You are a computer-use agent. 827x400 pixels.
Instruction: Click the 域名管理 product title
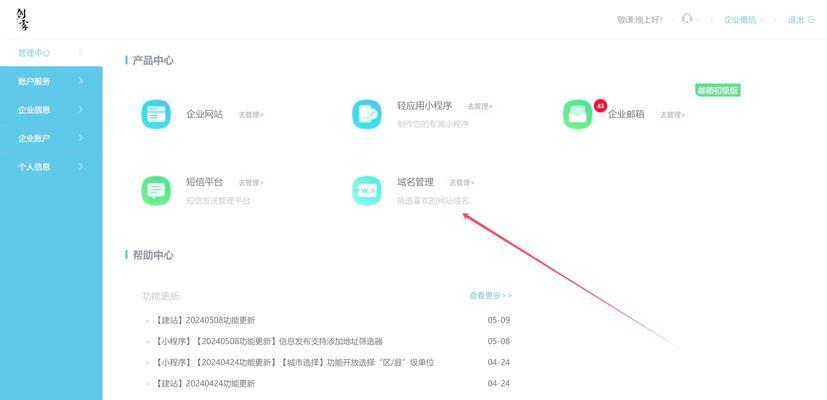tap(416, 182)
